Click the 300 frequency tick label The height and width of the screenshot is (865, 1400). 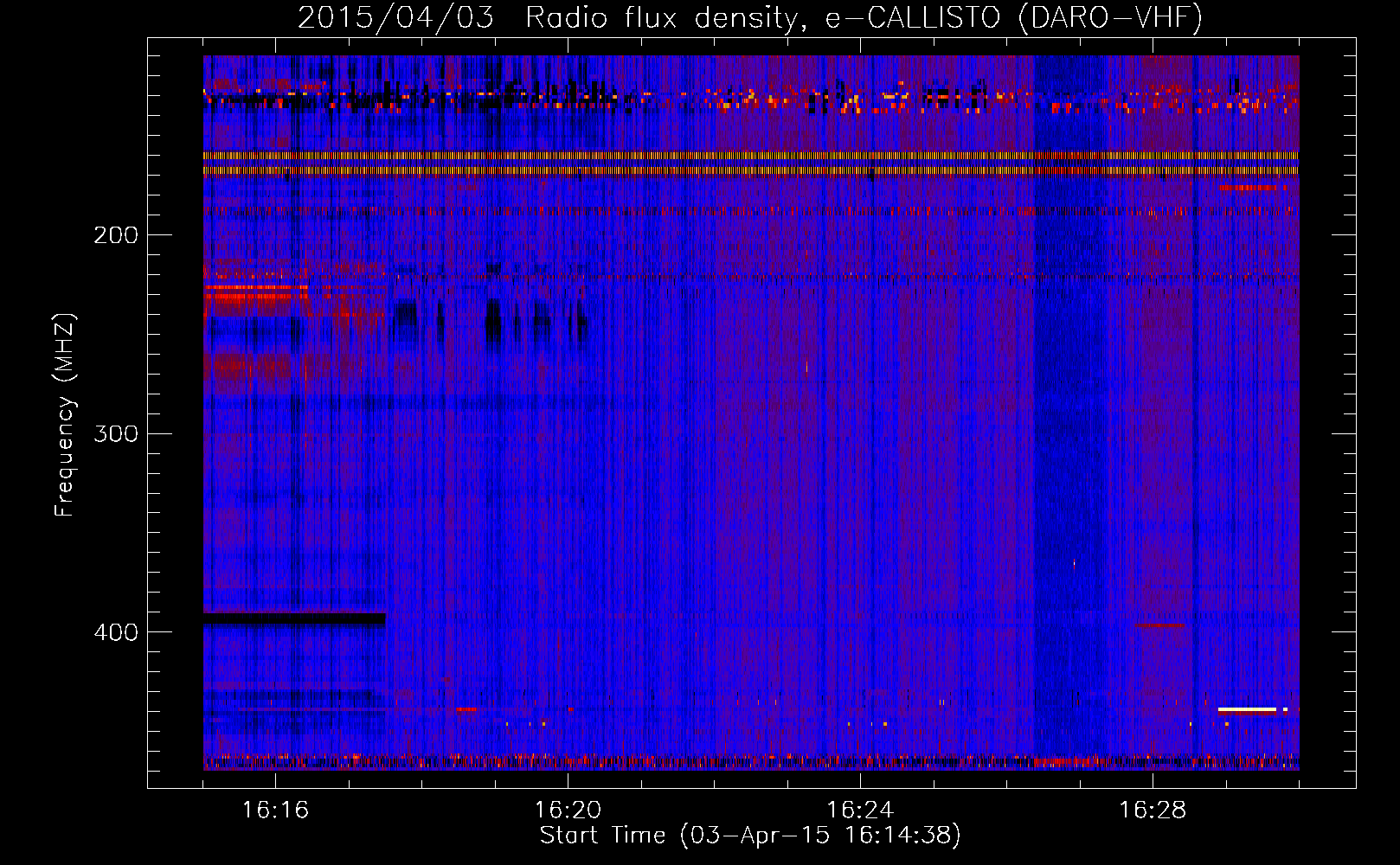(x=116, y=433)
